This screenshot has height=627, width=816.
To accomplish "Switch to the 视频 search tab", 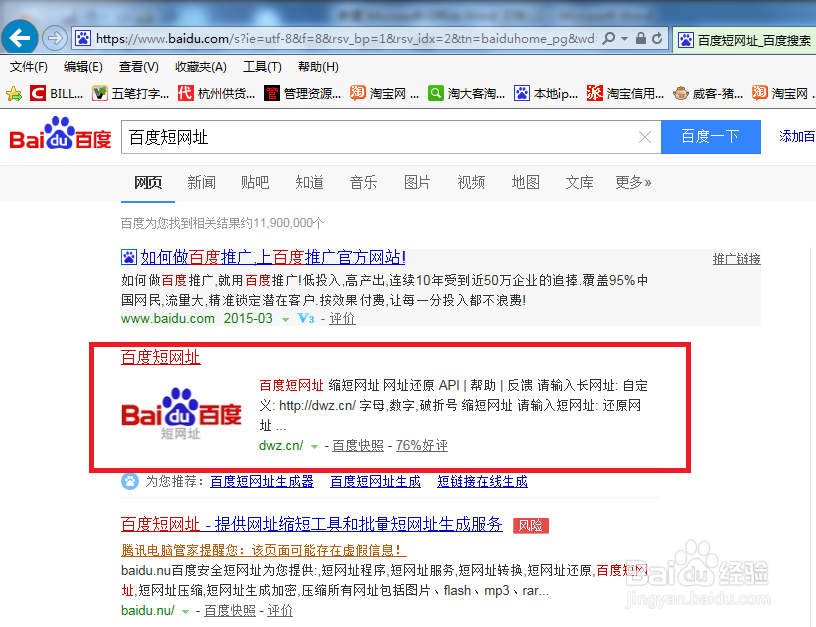I will [471, 182].
